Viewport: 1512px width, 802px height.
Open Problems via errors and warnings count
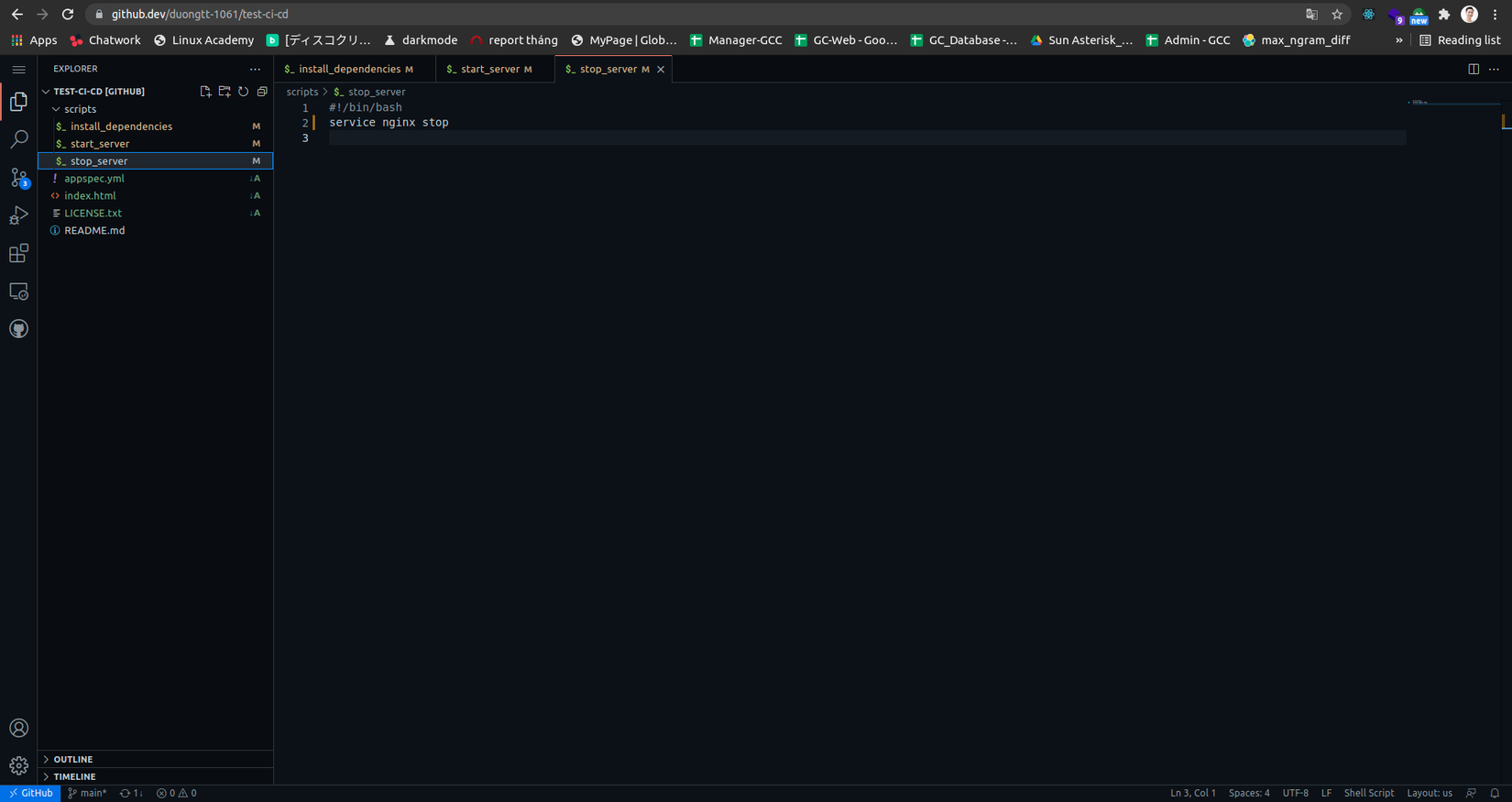[176, 794]
